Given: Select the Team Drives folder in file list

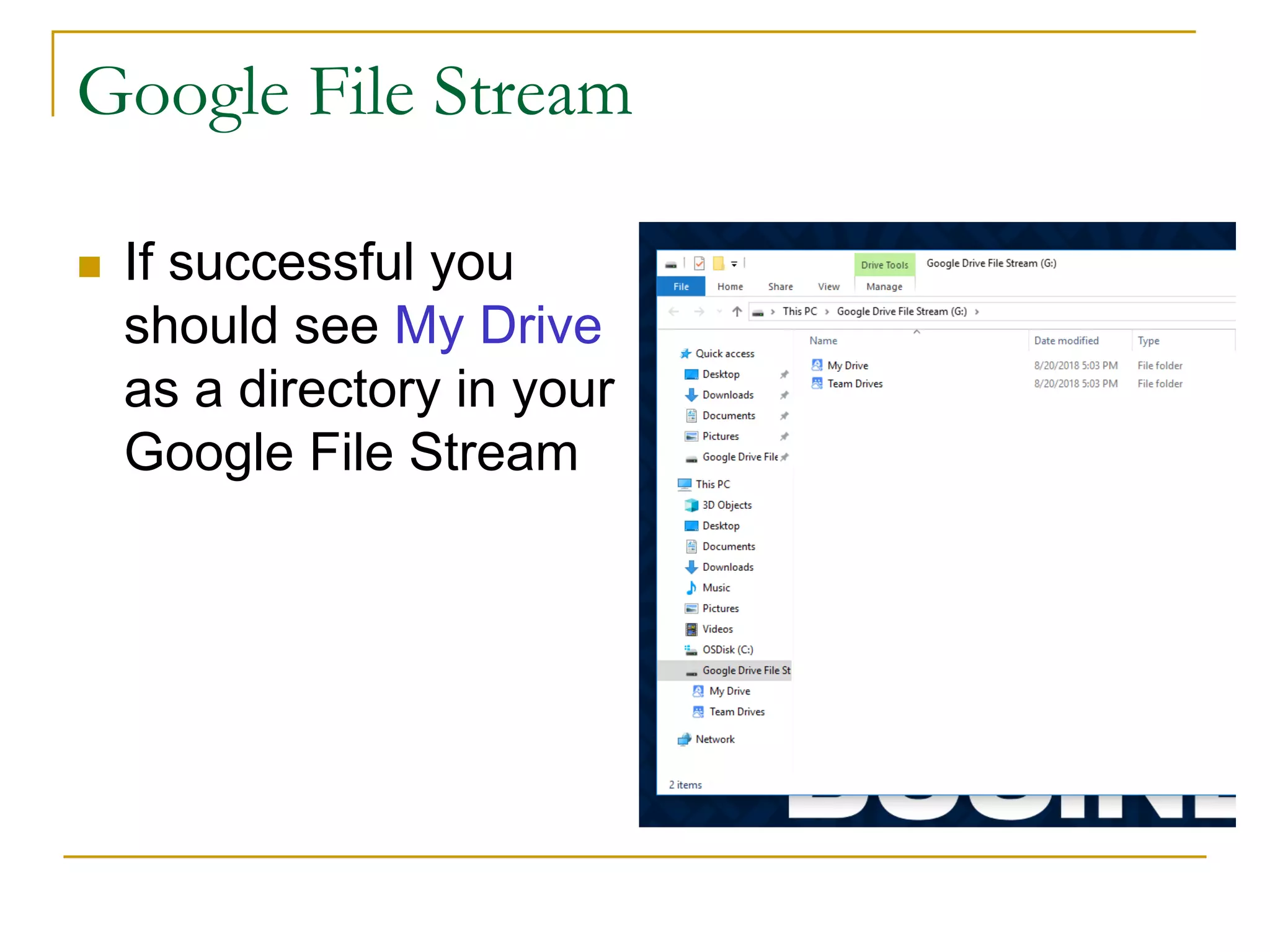Looking at the screenshot, I should [x=855, y=384].
